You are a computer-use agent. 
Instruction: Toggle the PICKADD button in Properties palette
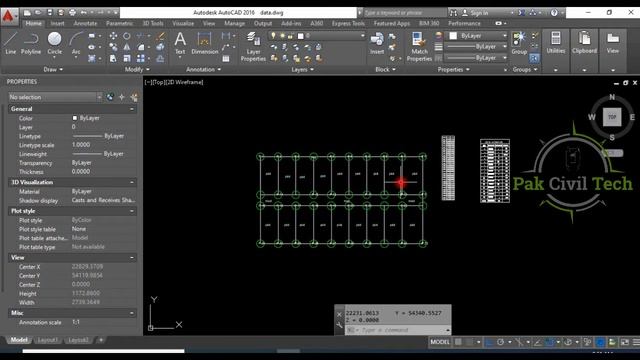(110, 97)
